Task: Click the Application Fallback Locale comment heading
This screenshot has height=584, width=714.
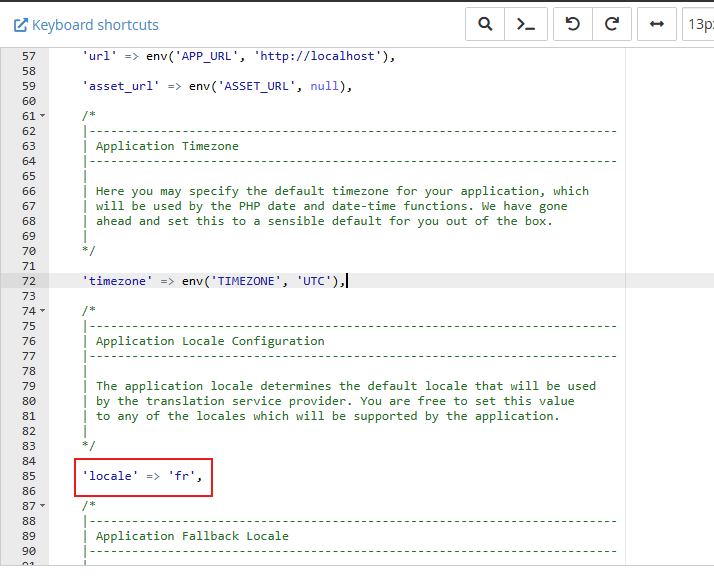Action: tap(192, 536)
